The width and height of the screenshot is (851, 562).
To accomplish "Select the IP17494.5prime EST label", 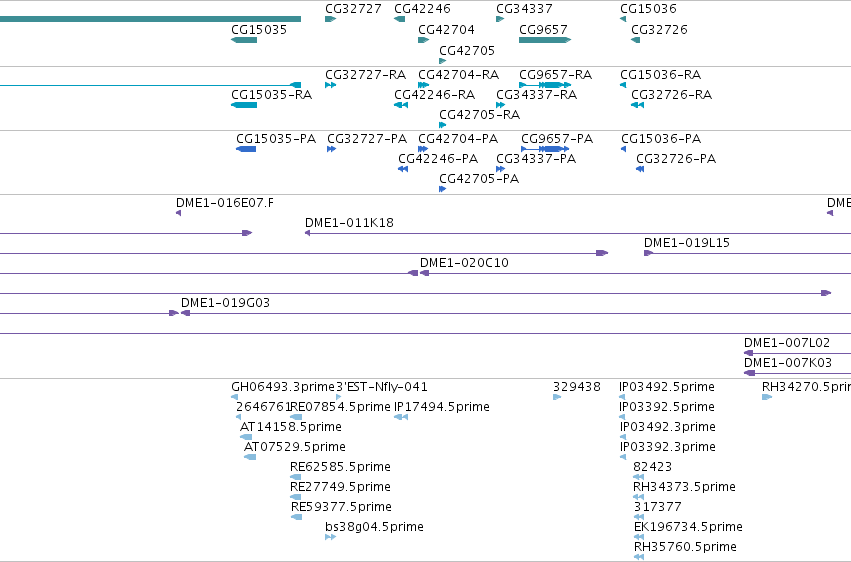I will [442, 407].
